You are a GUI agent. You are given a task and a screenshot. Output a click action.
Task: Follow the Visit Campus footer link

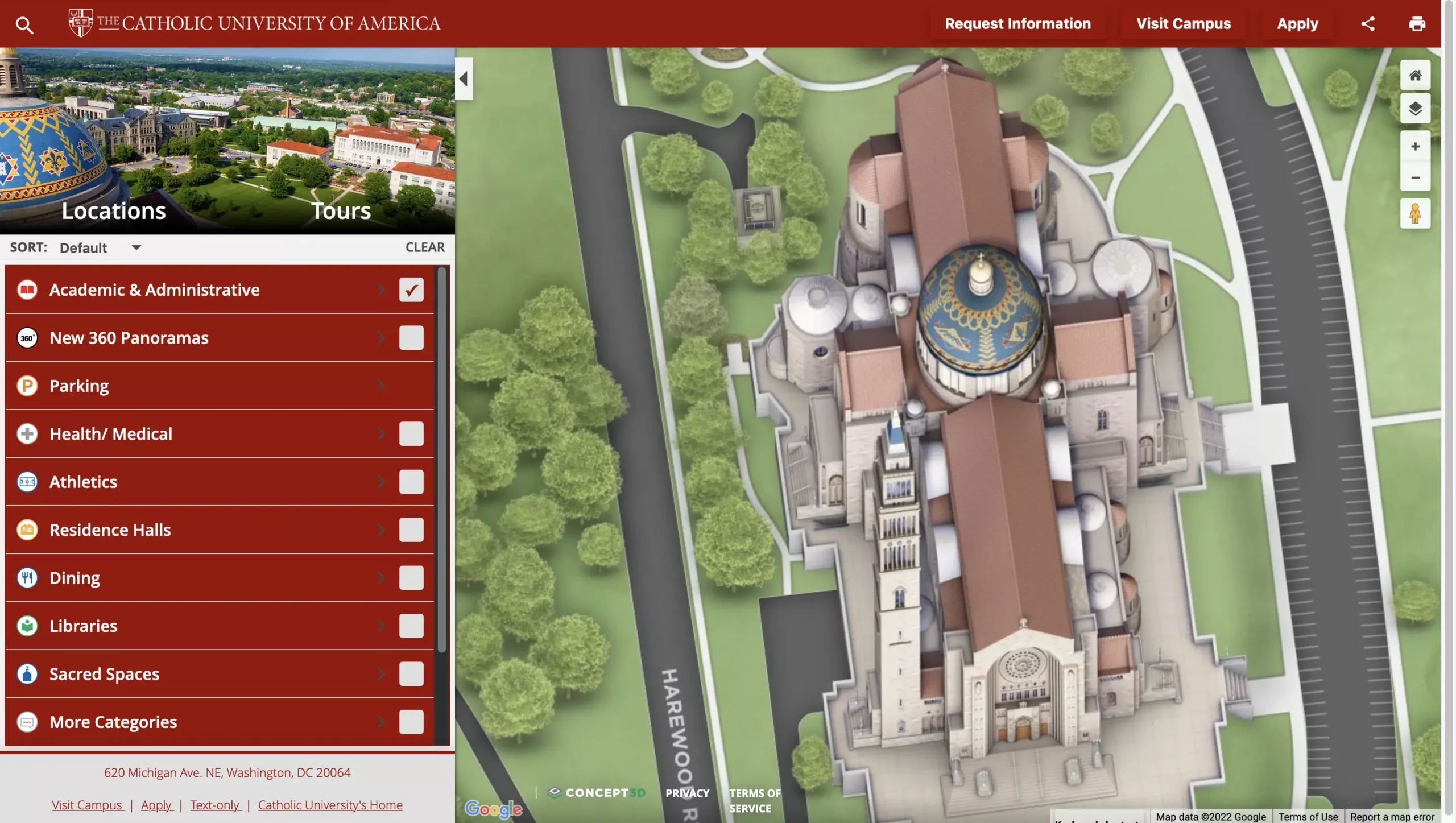pyautogui.click(x=88, y=805)
